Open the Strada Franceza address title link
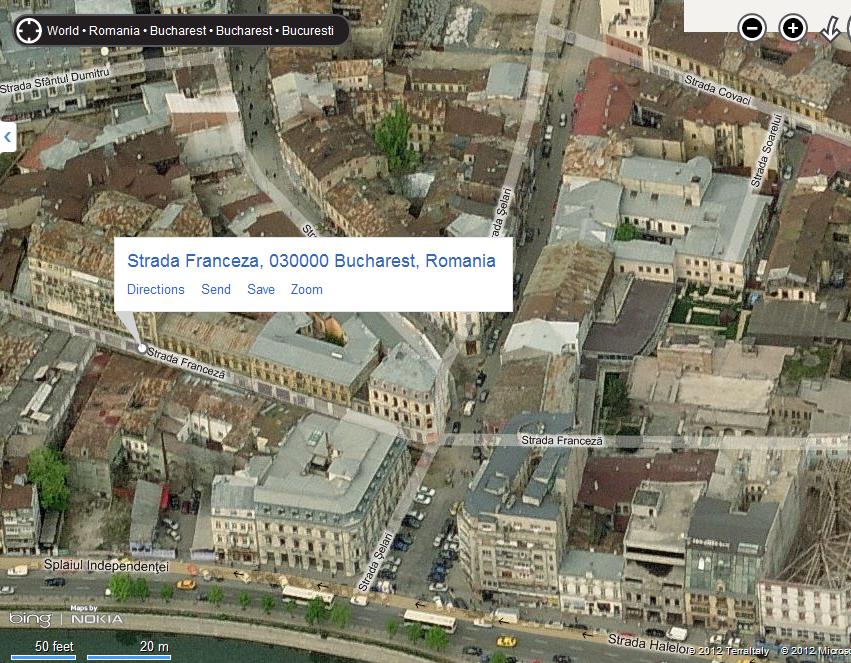This screenshot has height=663, width=851. 311,261
